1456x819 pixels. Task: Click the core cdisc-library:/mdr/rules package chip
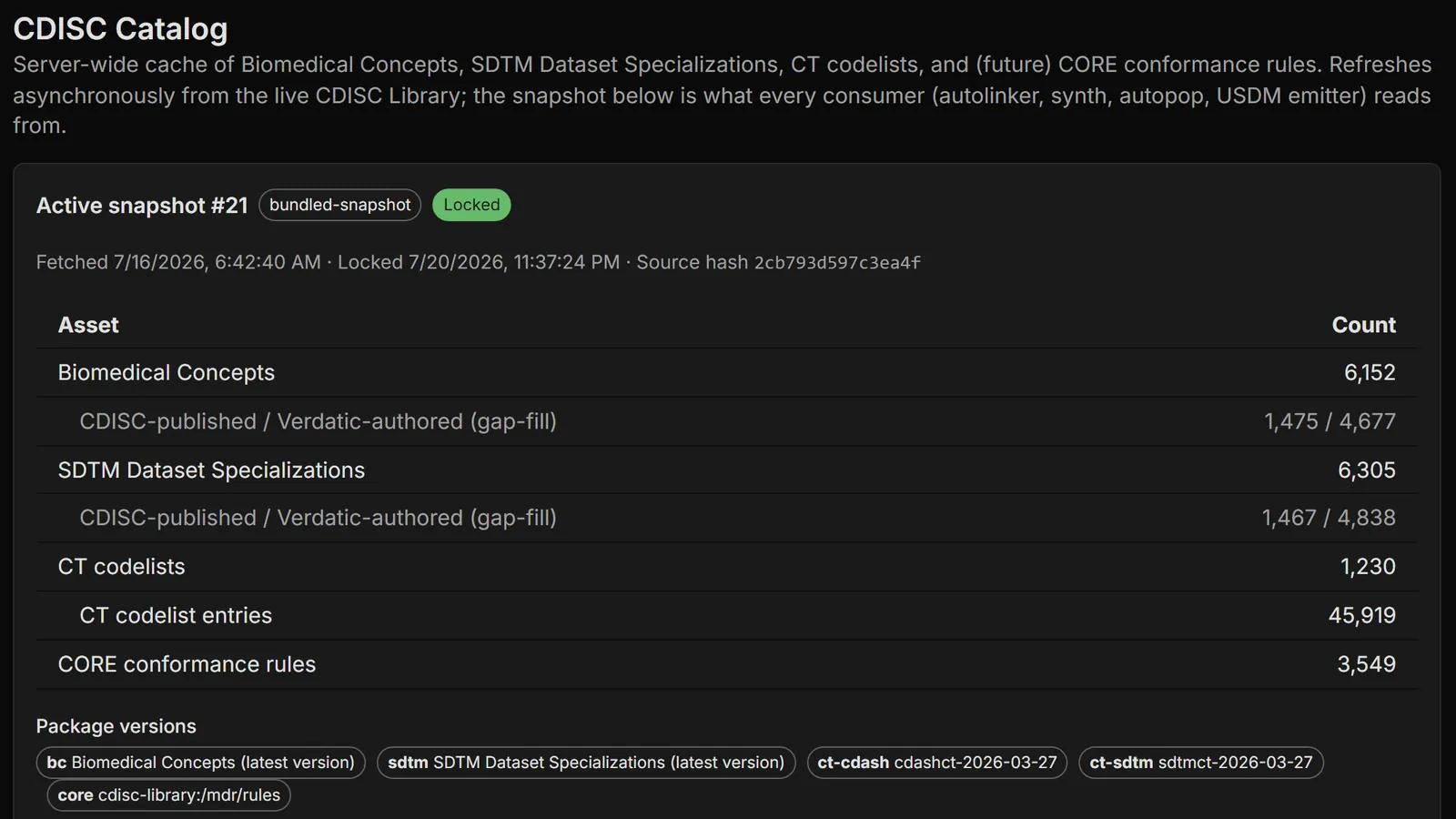169,795
